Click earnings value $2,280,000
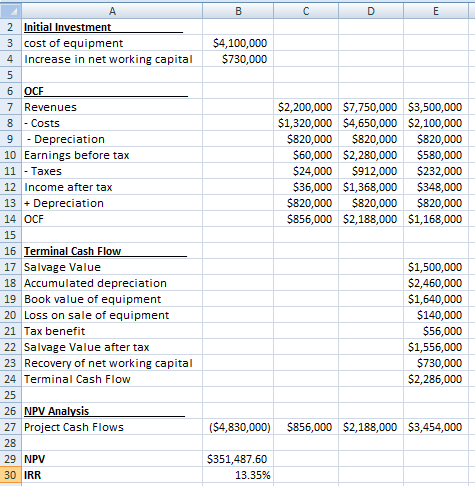This screenshot has height=486, width=475. point(370,155)
